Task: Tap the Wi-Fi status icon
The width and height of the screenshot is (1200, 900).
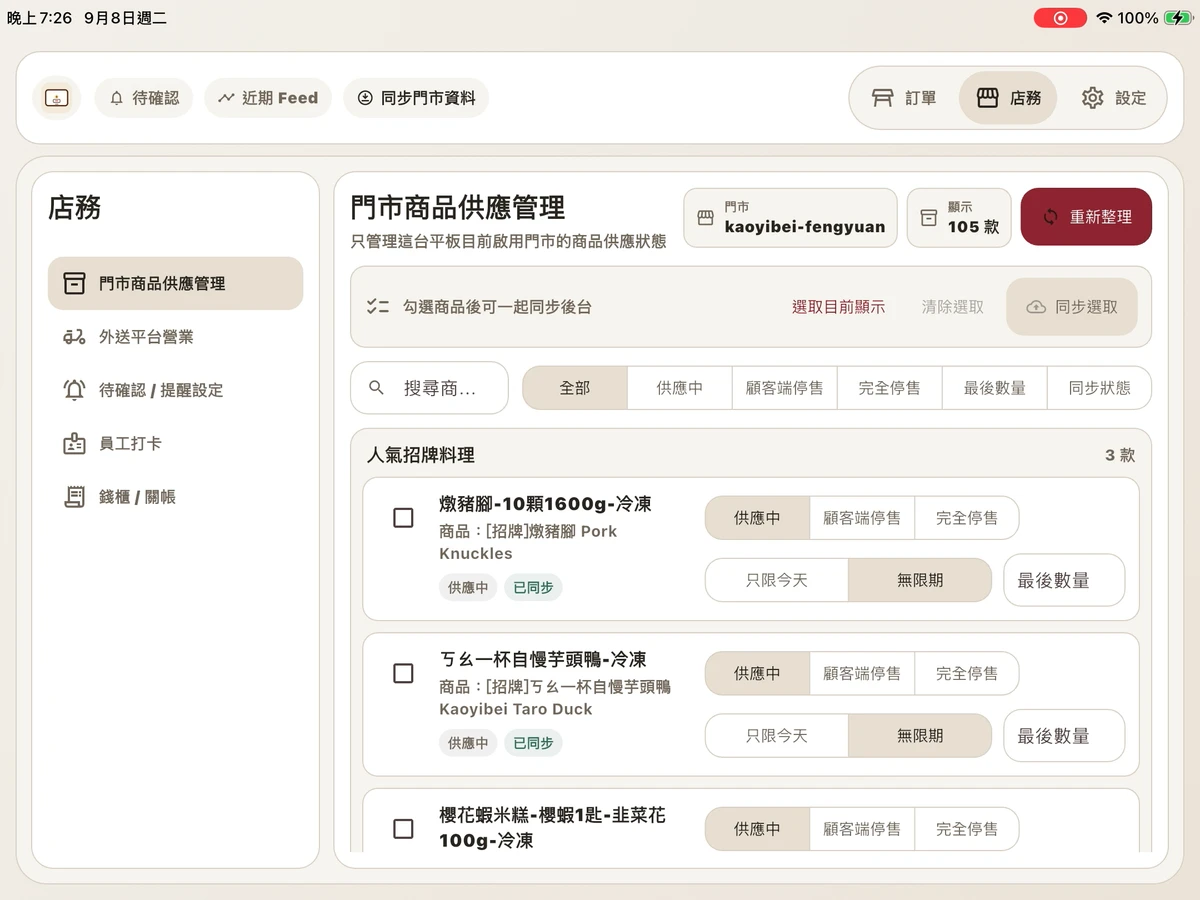Action: [x=1104, y=18]
